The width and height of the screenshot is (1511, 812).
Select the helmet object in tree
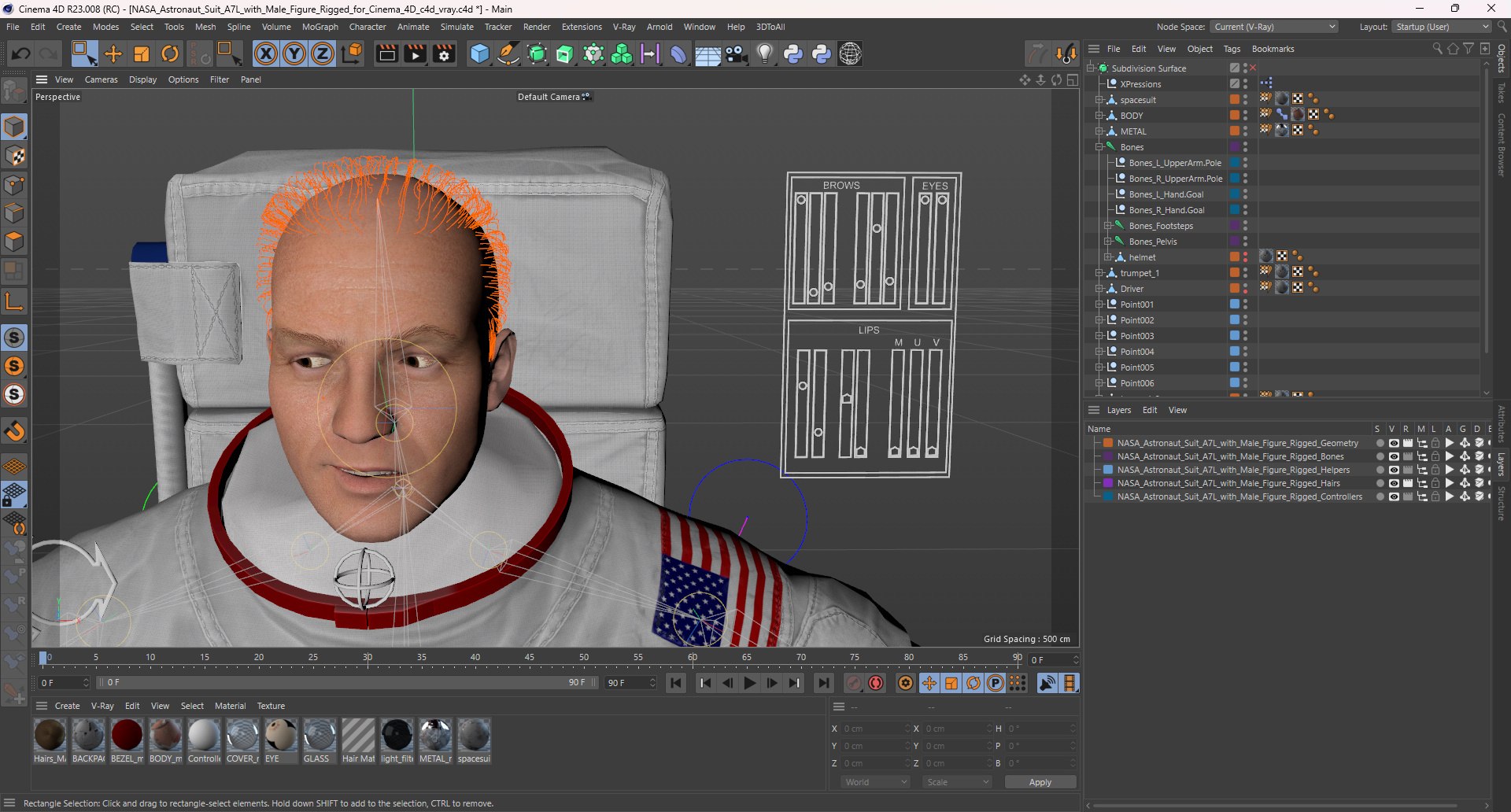[1142, 257]
